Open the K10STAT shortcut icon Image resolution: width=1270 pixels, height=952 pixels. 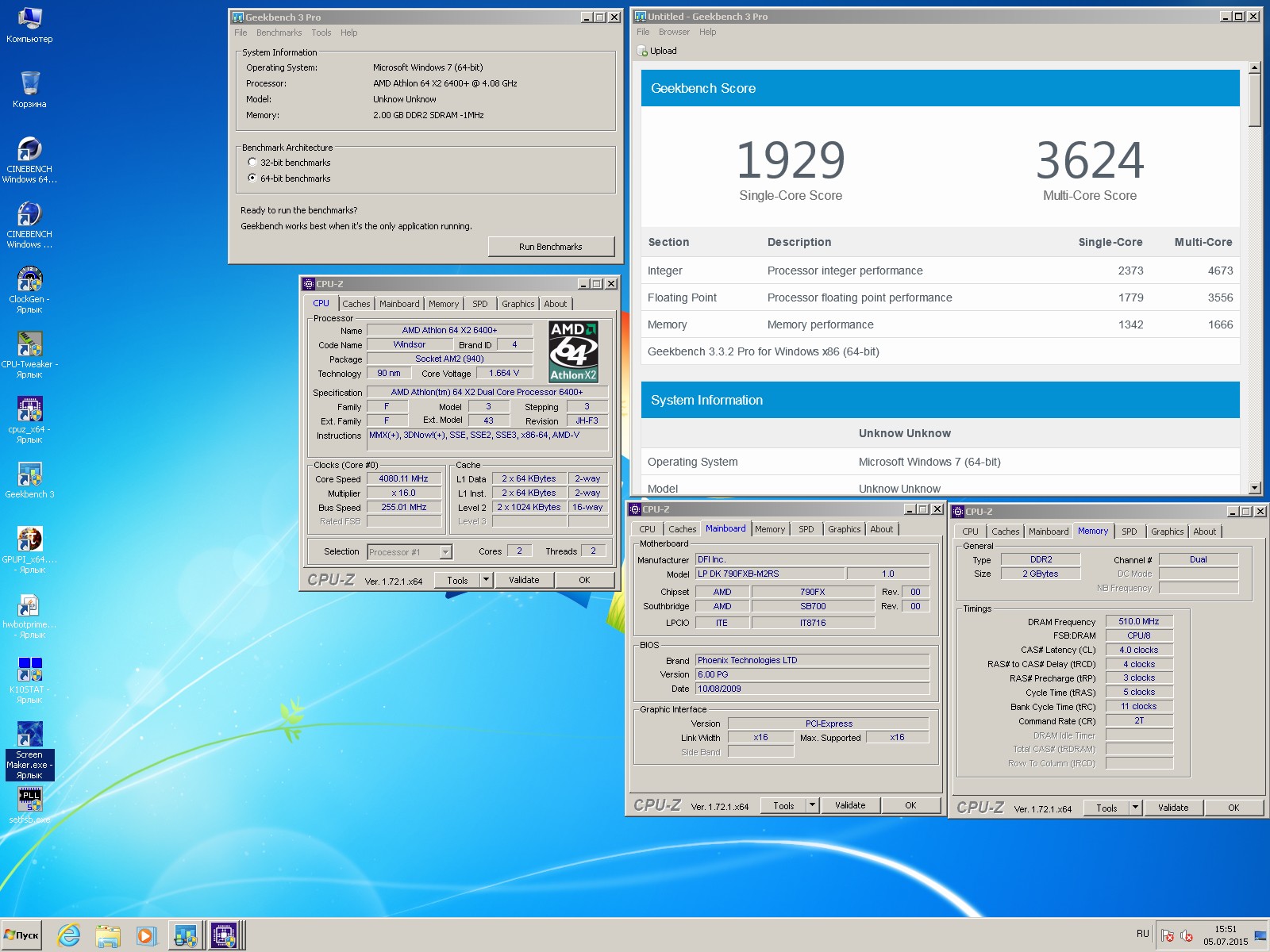click(29, 680)
